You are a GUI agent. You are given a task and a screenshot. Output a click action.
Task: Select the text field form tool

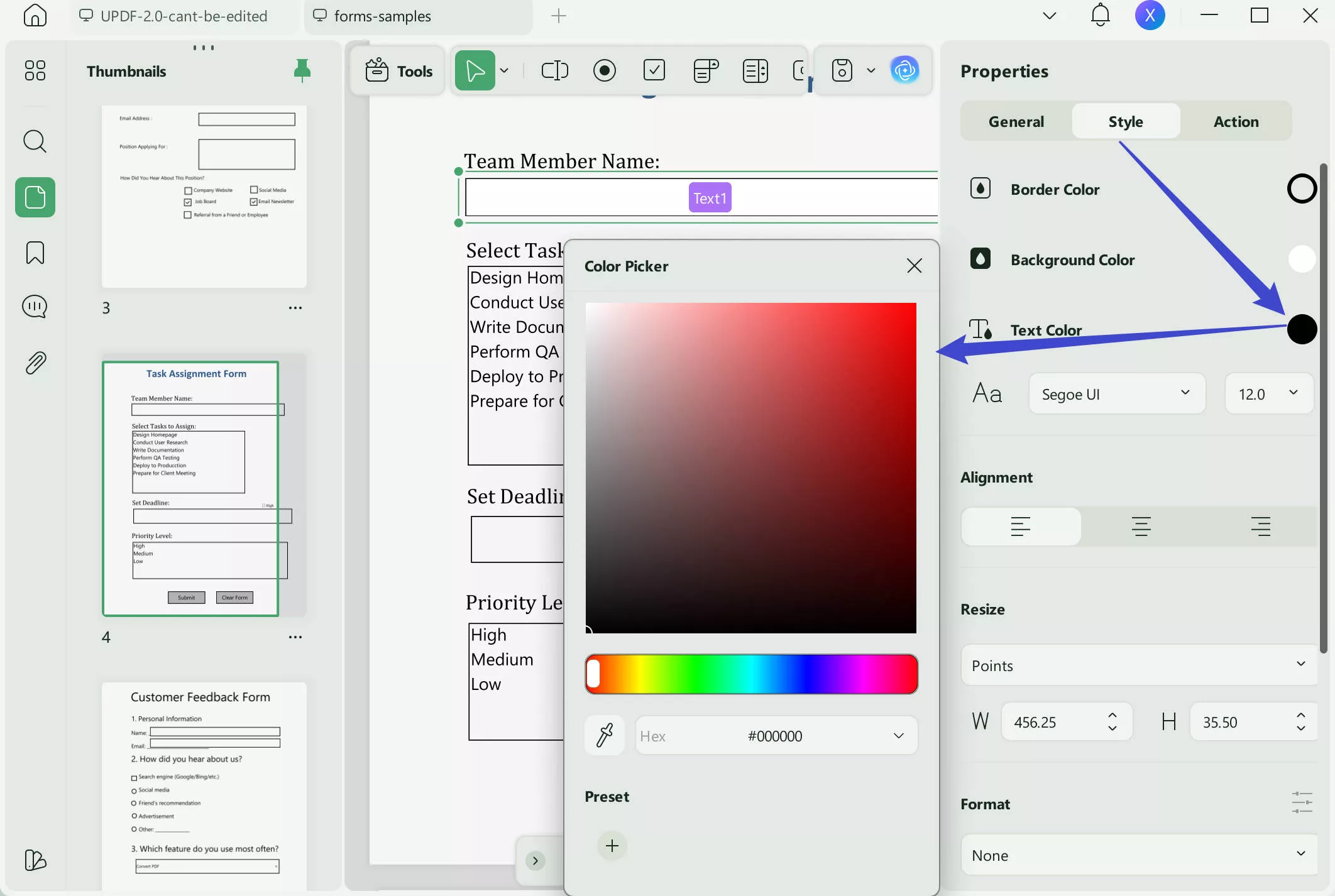(554, 70)
